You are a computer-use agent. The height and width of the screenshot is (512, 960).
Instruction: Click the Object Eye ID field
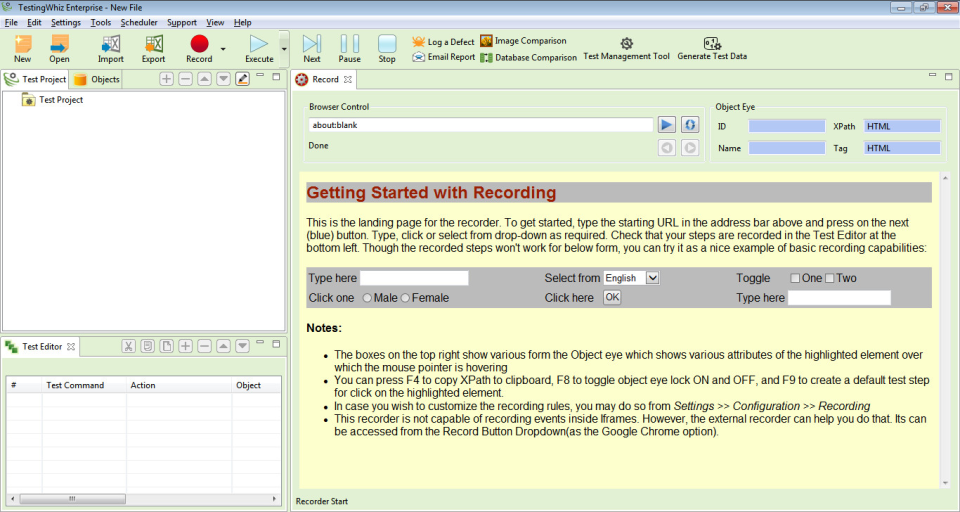coord(787,126)
